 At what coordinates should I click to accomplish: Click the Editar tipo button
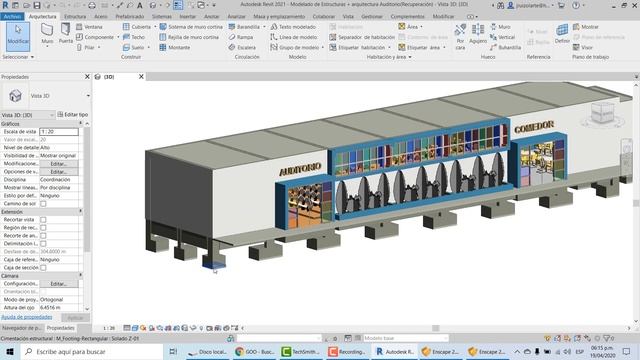pos(72,115)
